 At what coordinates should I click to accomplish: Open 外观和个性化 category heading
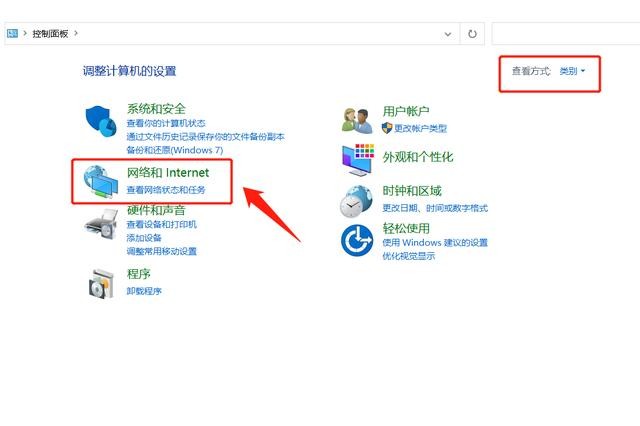pos(418,157)
